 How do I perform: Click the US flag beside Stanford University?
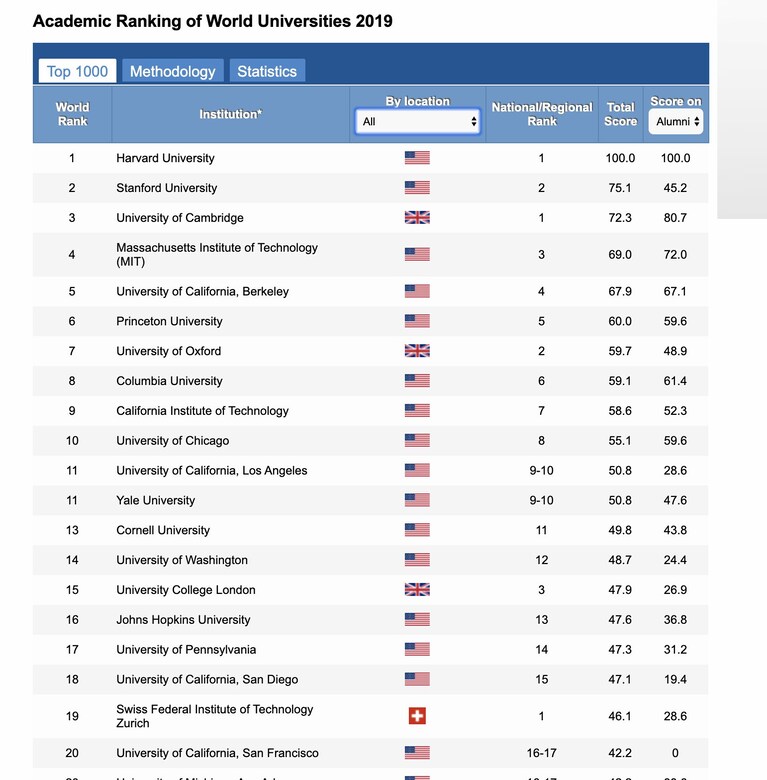click(x=417, y=188)
